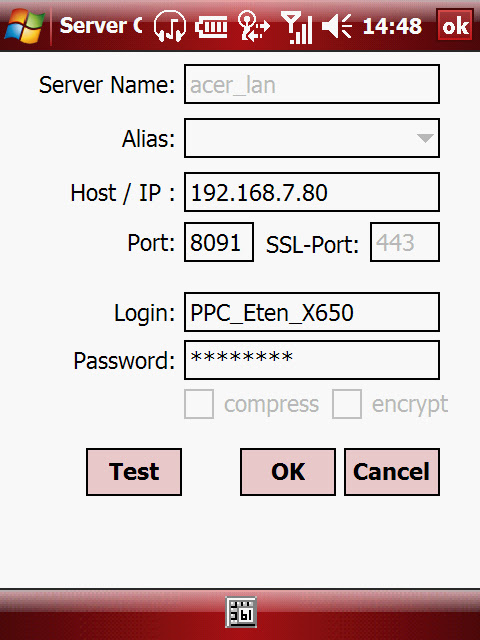This screenshot has height=640, width=480.
Task: Tap the clock showing 14:48
Action: pyautogui.click(x=392, y=27)
